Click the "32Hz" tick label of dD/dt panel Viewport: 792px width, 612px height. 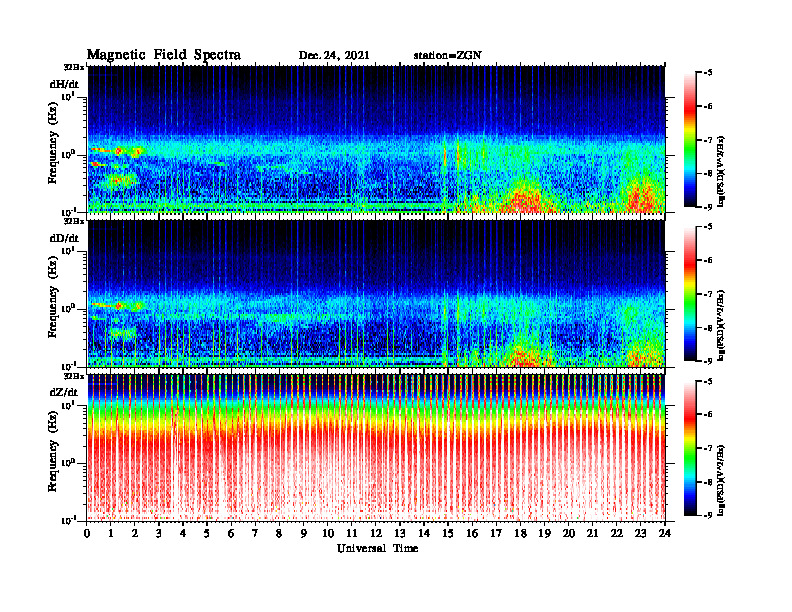point(74,221)
